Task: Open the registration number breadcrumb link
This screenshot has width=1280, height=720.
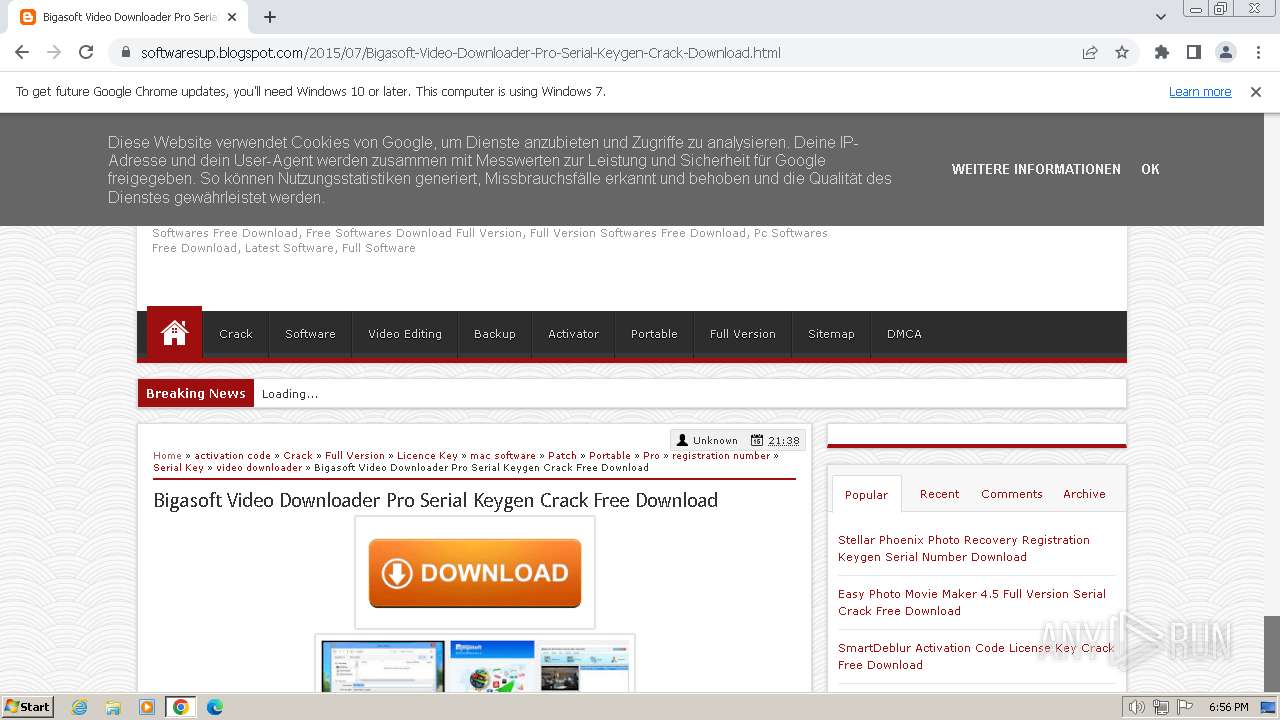Action: 721,455
